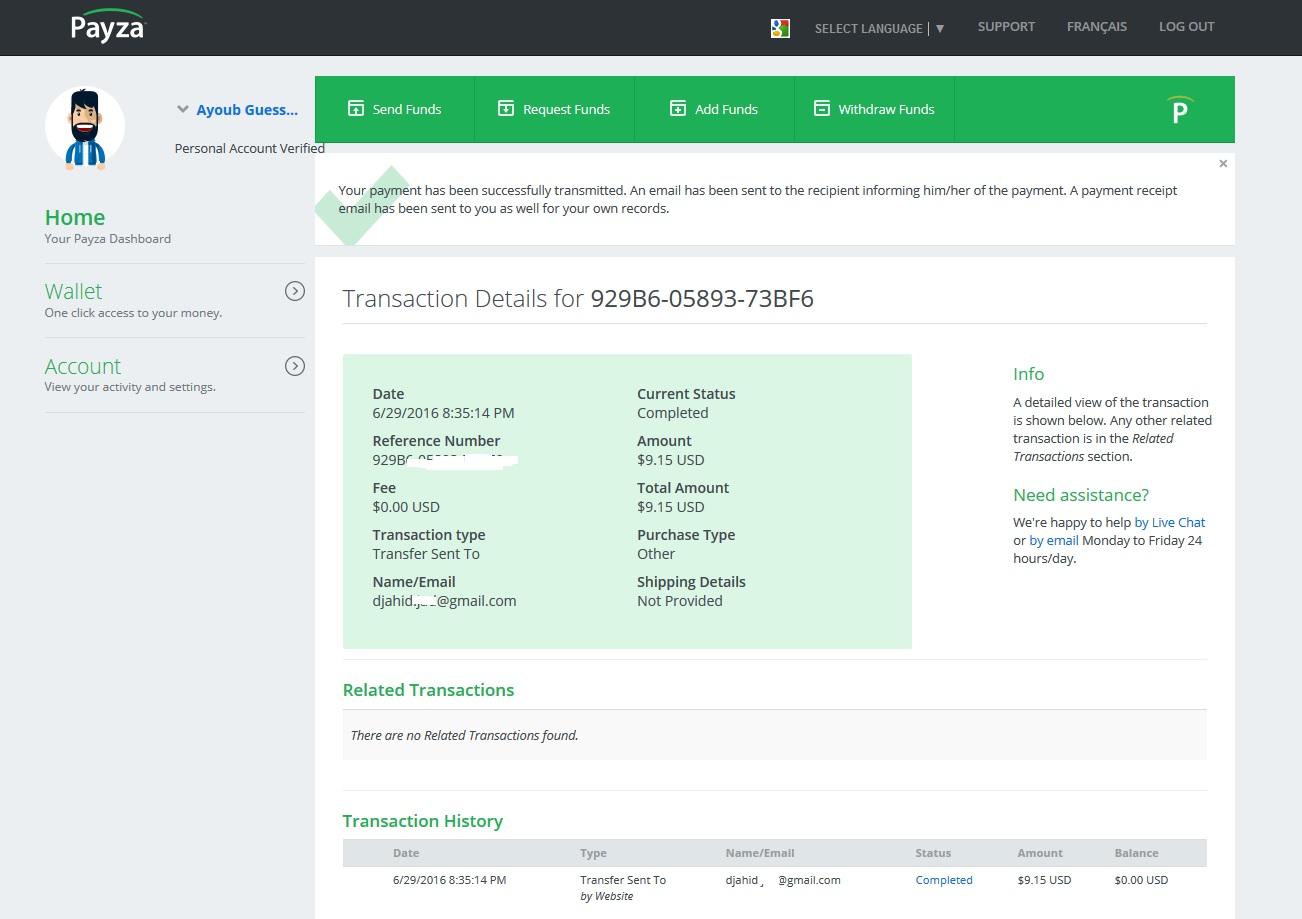Open the Withdraw Funds tab

point(874,109)
